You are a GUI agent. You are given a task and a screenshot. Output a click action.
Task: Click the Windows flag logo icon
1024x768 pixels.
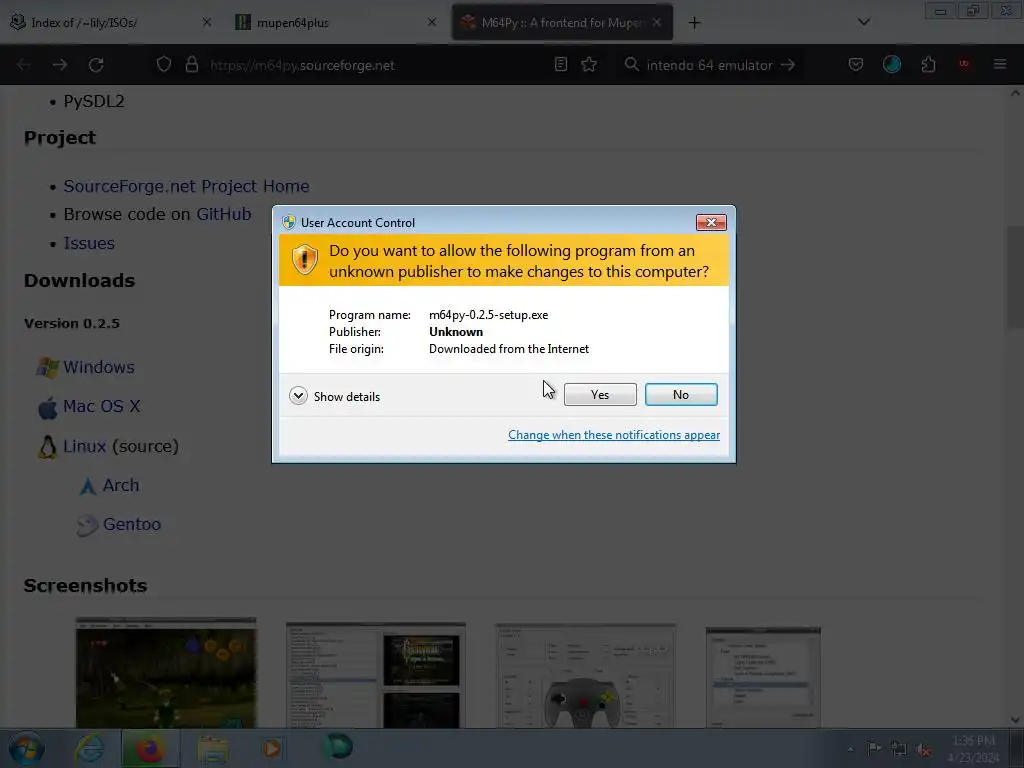tap(47, 368)
